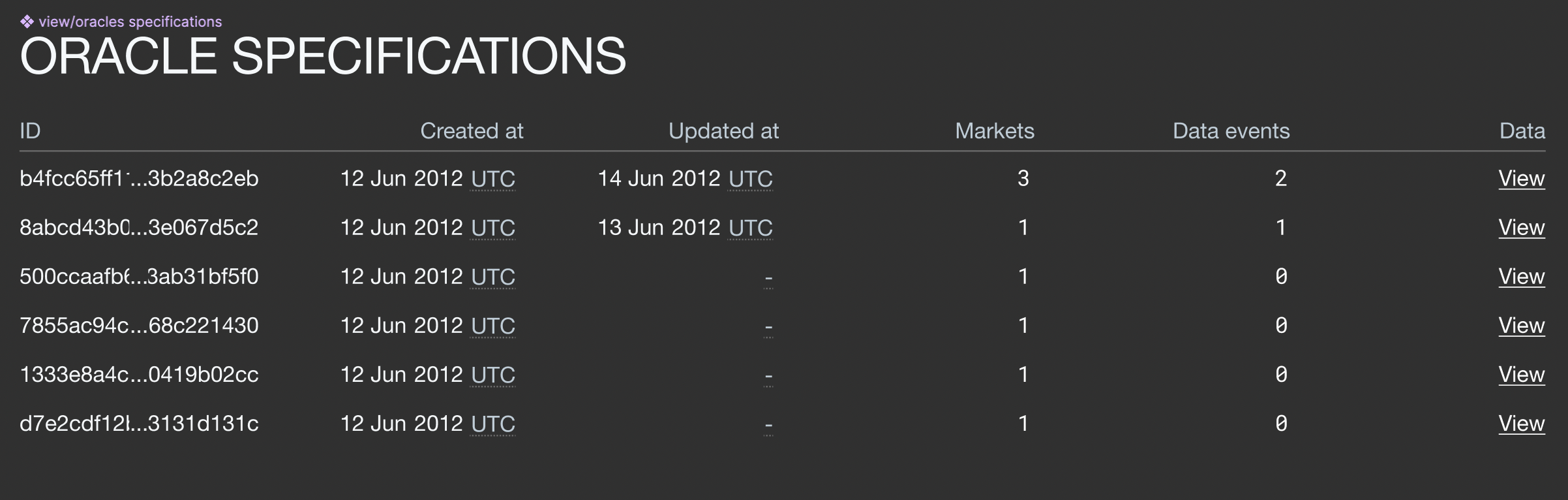Click the dash in 500ccaafb row's Updated column
The height and width of the screenshot is (500, 1568).
coord(768,279)
